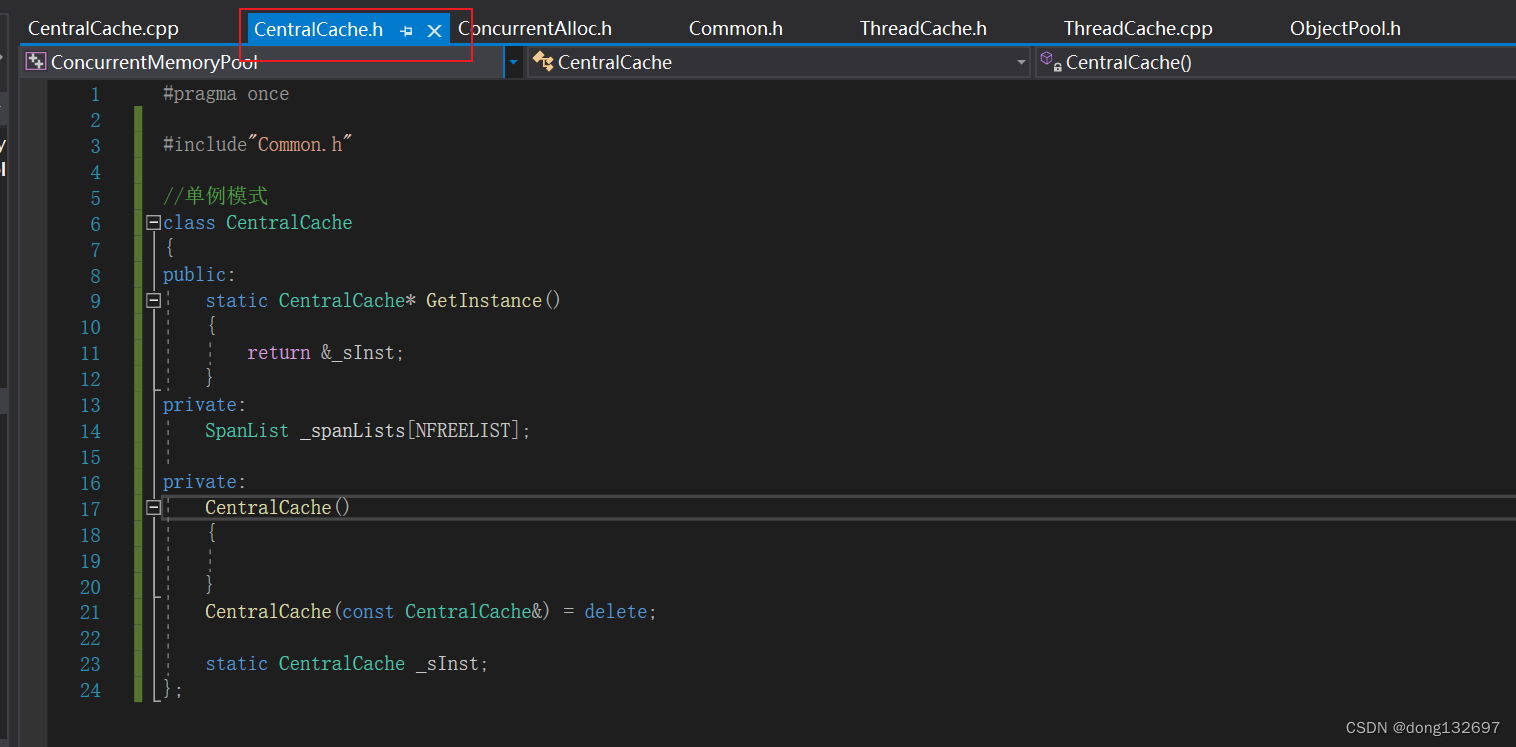The image size is (1516, 747).
Task: Click on NFREELIST identifier
Action: pos(464,431)
